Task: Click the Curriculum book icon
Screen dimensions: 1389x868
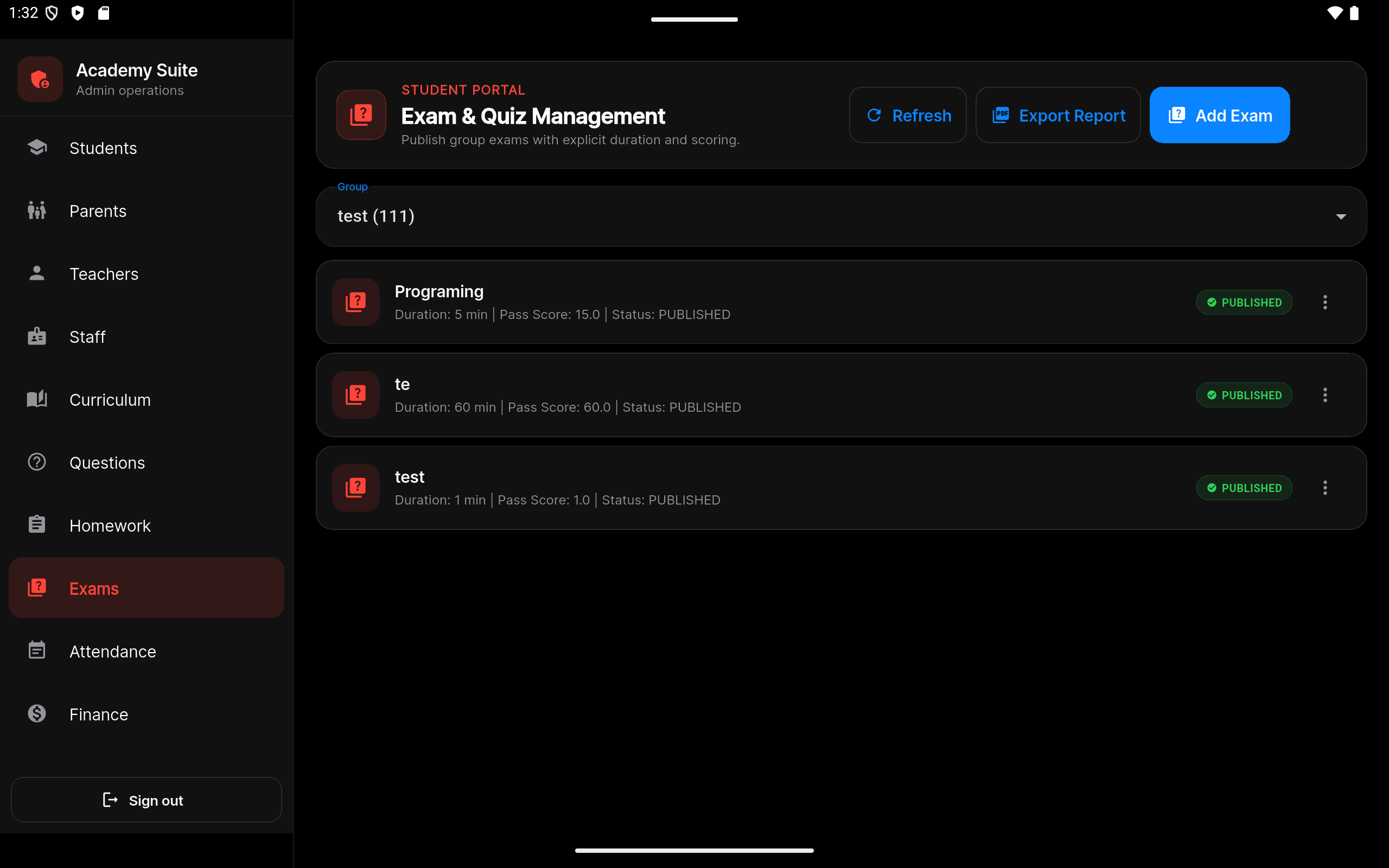Action: point(37,399)
